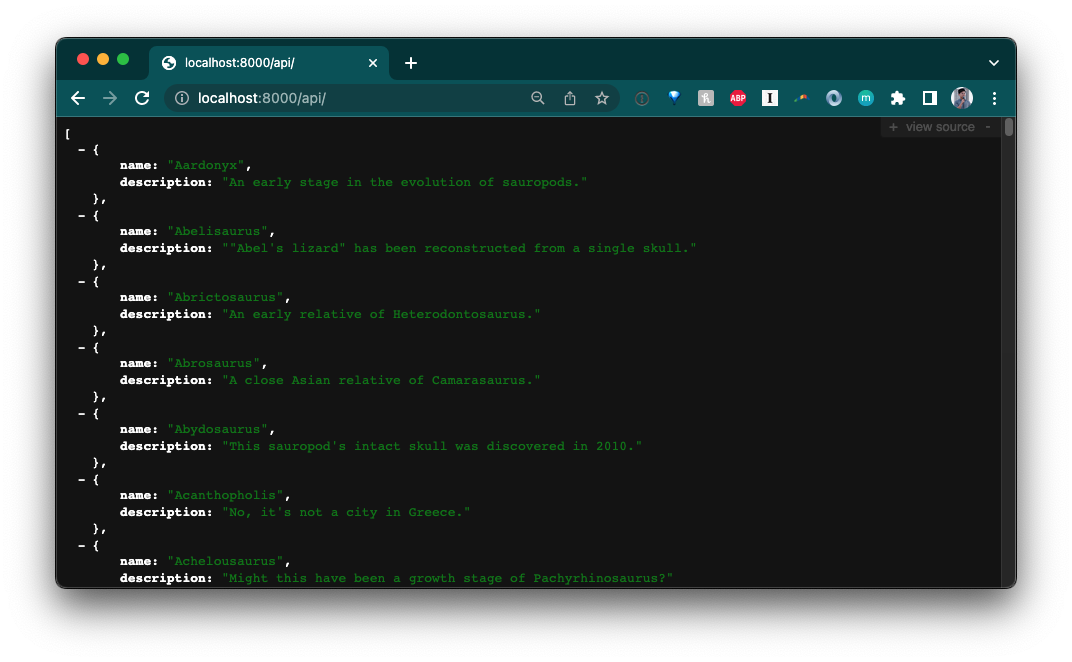
Task: Click the blue gem extension icon
Action: pyautogui.click(x=673, y=98)
